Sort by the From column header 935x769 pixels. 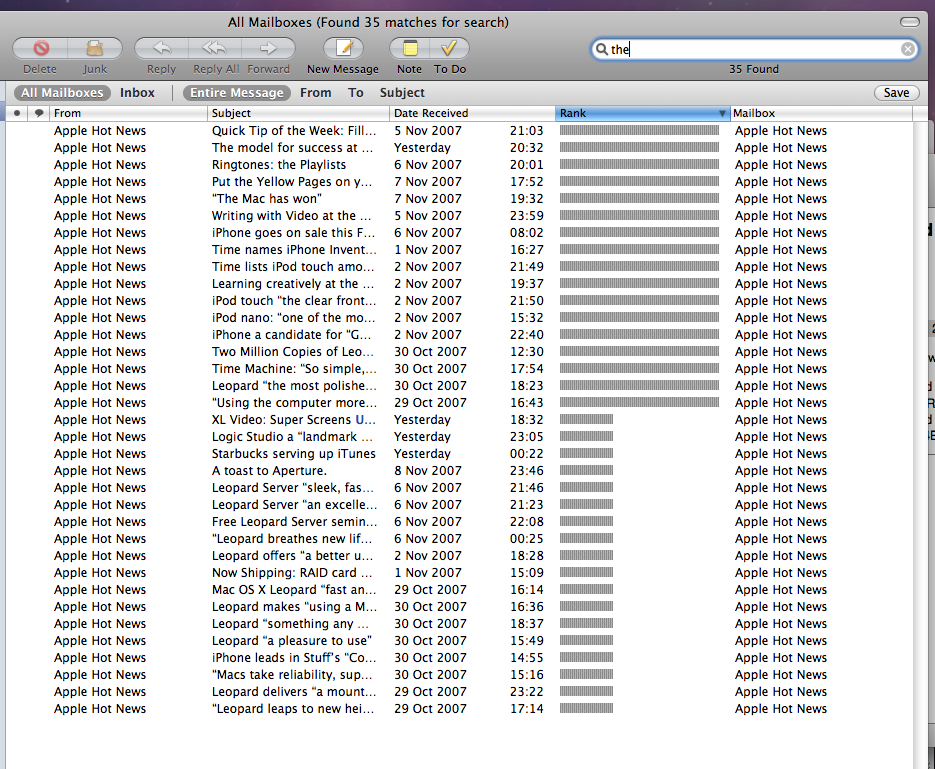[129, 113]
